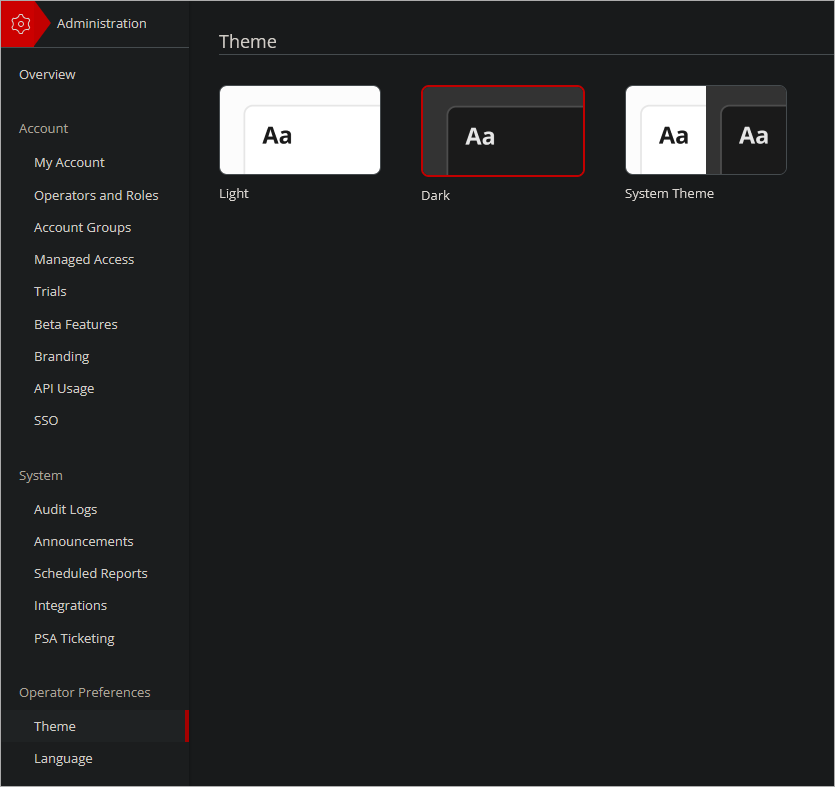
Task: Select the Dark theme card
Action: (x=503, y=131)
